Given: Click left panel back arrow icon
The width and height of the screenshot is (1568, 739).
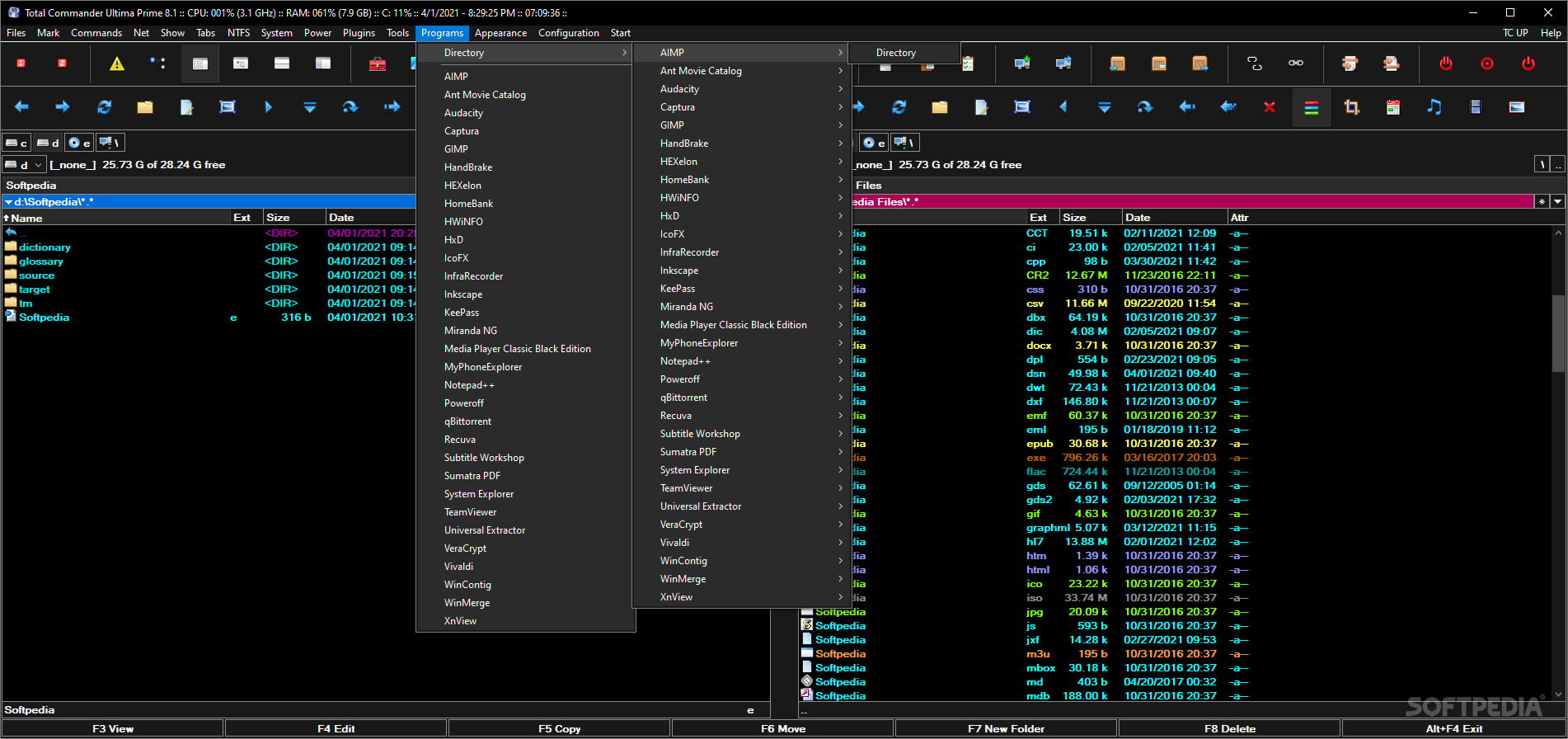Looking at the screenshot, I should (x=21, y=107).
